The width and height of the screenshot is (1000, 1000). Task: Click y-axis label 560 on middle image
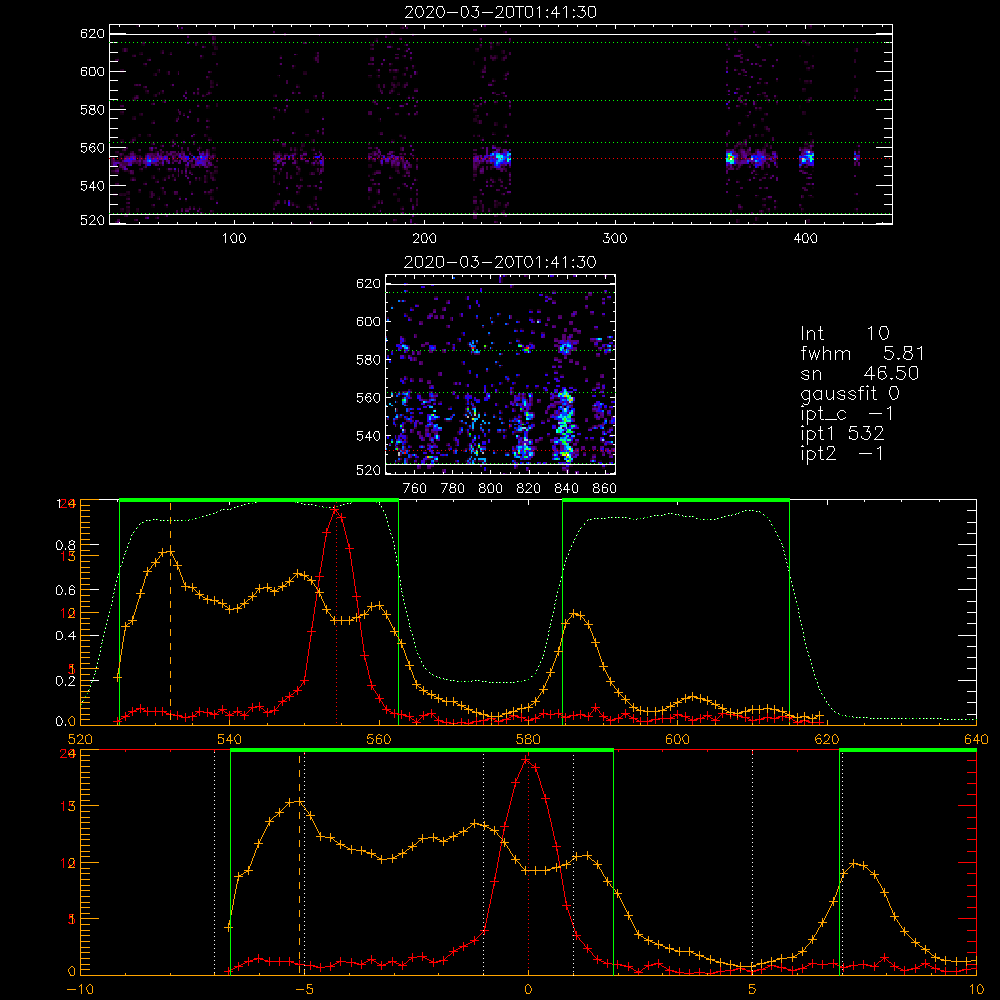[369, 398]
